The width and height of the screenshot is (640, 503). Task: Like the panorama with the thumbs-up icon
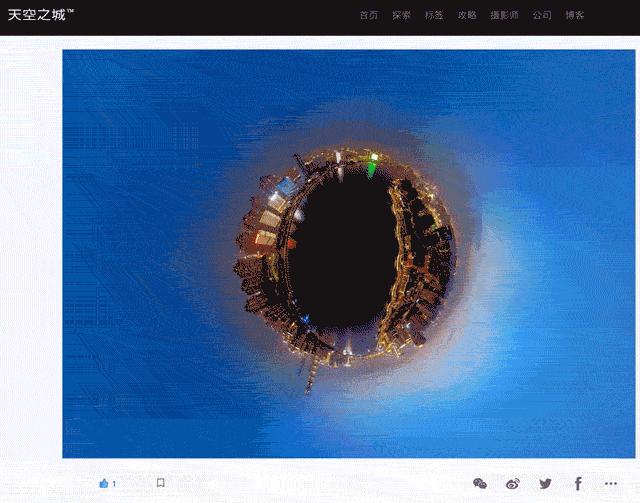pos(103,483)
